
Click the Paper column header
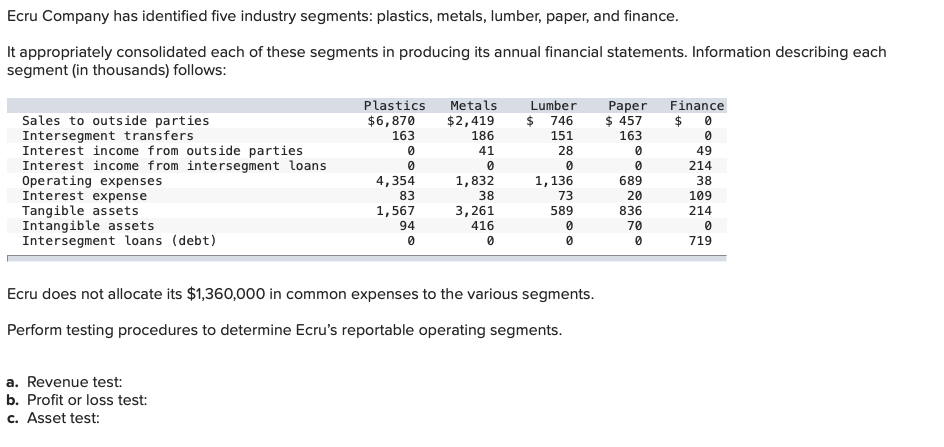[627, 106]
